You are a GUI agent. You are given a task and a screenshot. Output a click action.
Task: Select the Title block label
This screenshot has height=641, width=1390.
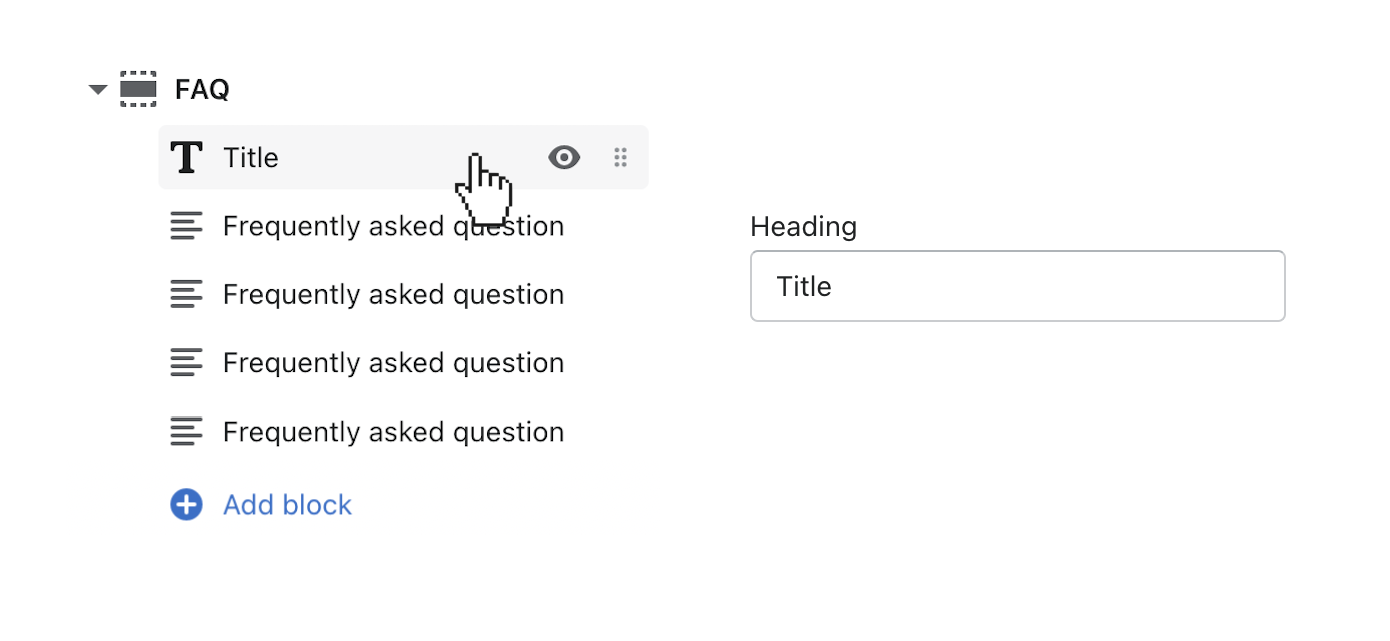[x=251, y=158]
